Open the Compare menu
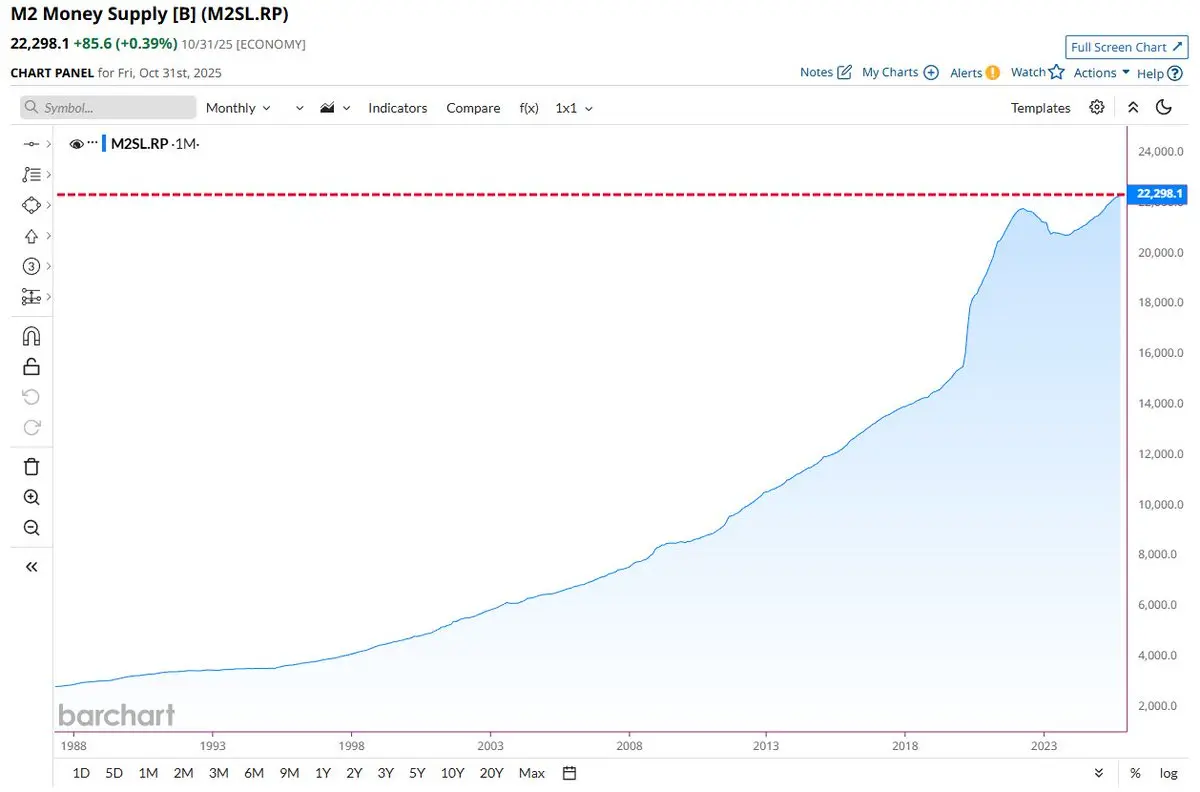 pos(473,108)
